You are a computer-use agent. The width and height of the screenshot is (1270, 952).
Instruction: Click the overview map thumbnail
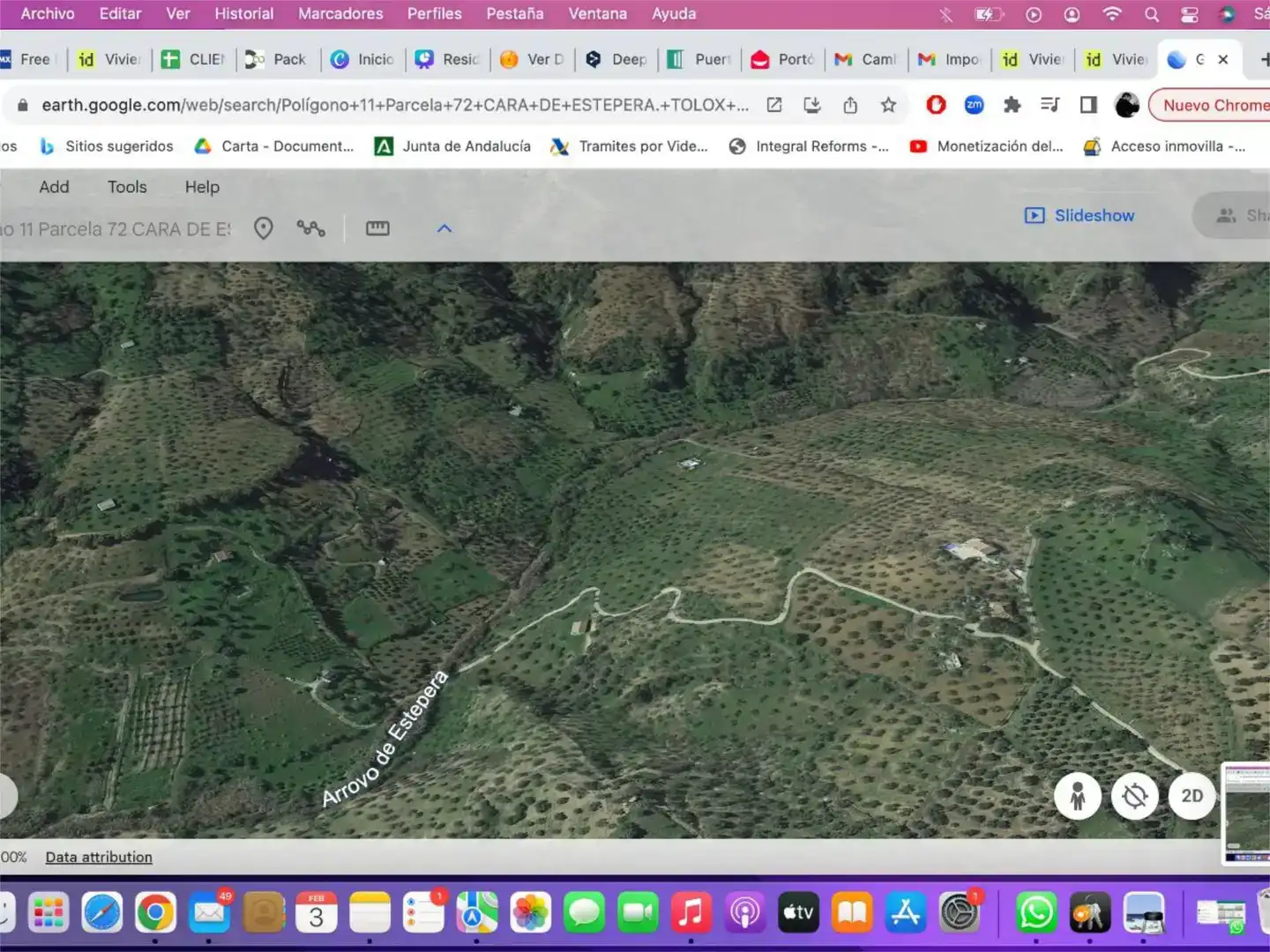[x=1245, y=814]
